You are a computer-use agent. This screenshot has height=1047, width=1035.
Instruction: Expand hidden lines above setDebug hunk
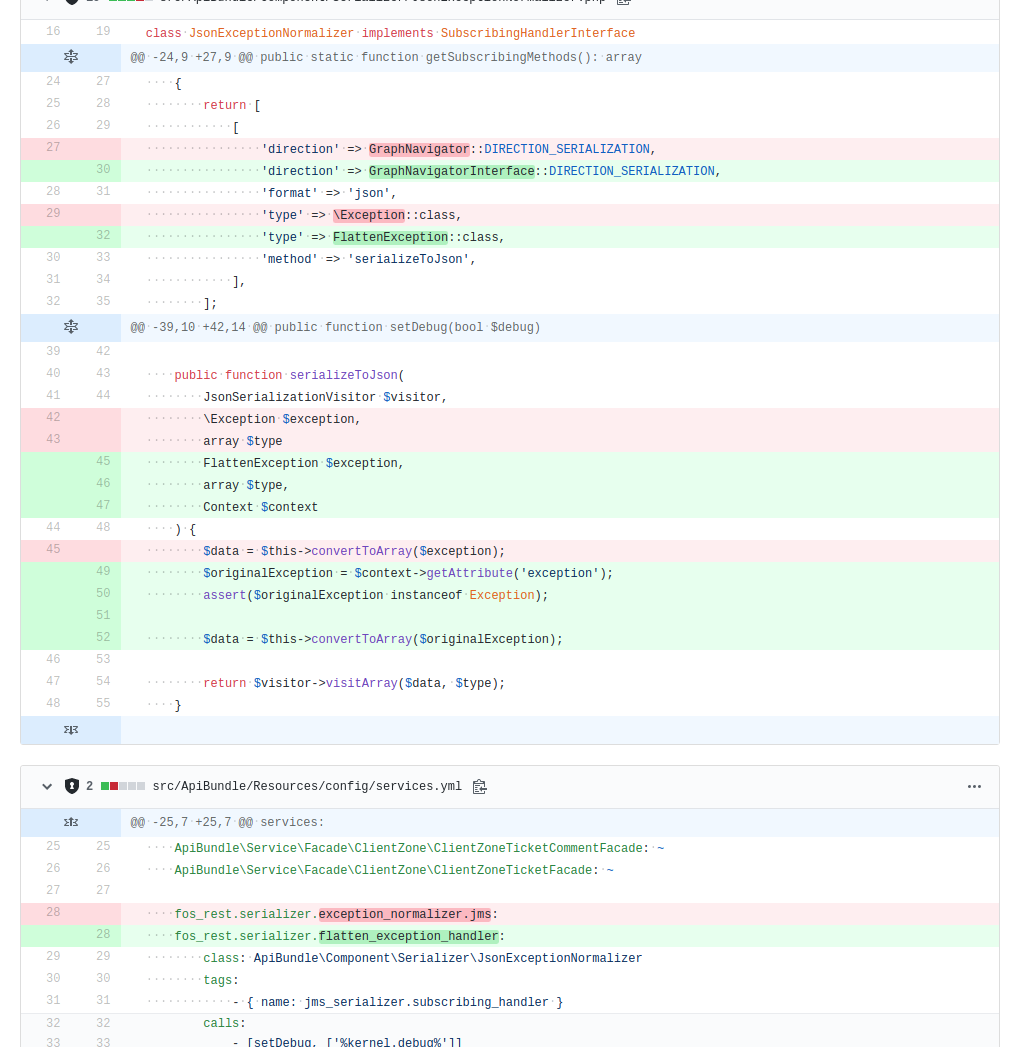pos(71,327)
